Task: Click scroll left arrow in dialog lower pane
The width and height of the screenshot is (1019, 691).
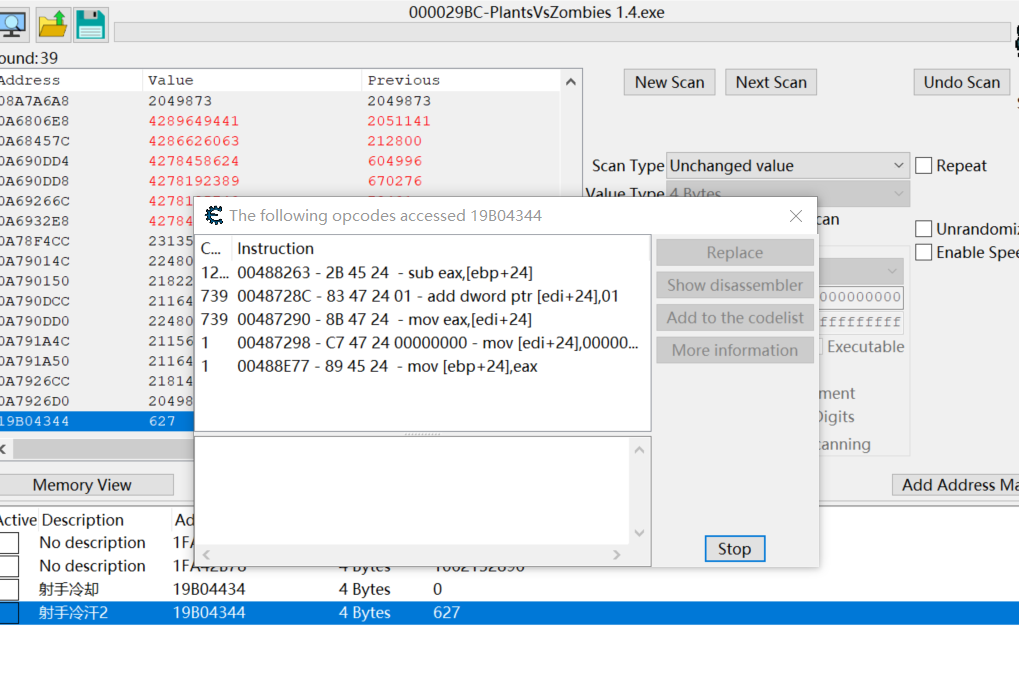Action: point(207,554)
